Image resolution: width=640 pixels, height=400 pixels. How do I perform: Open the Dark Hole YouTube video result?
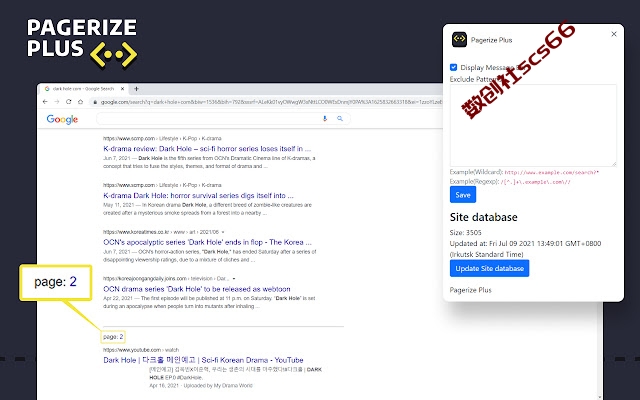pyautogui.click(x=203, y=360)
